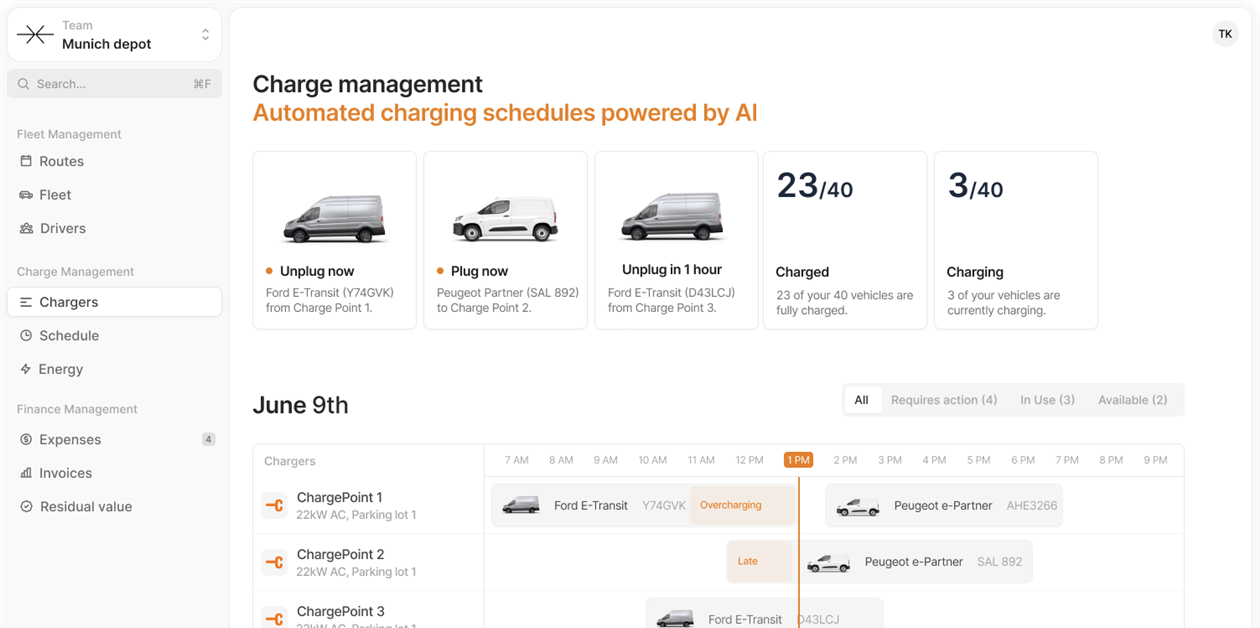Viewport: 1260px width, 628px height.
Task: Click the Unplug now card for Ford E-Transit
Action: point(334,239)
